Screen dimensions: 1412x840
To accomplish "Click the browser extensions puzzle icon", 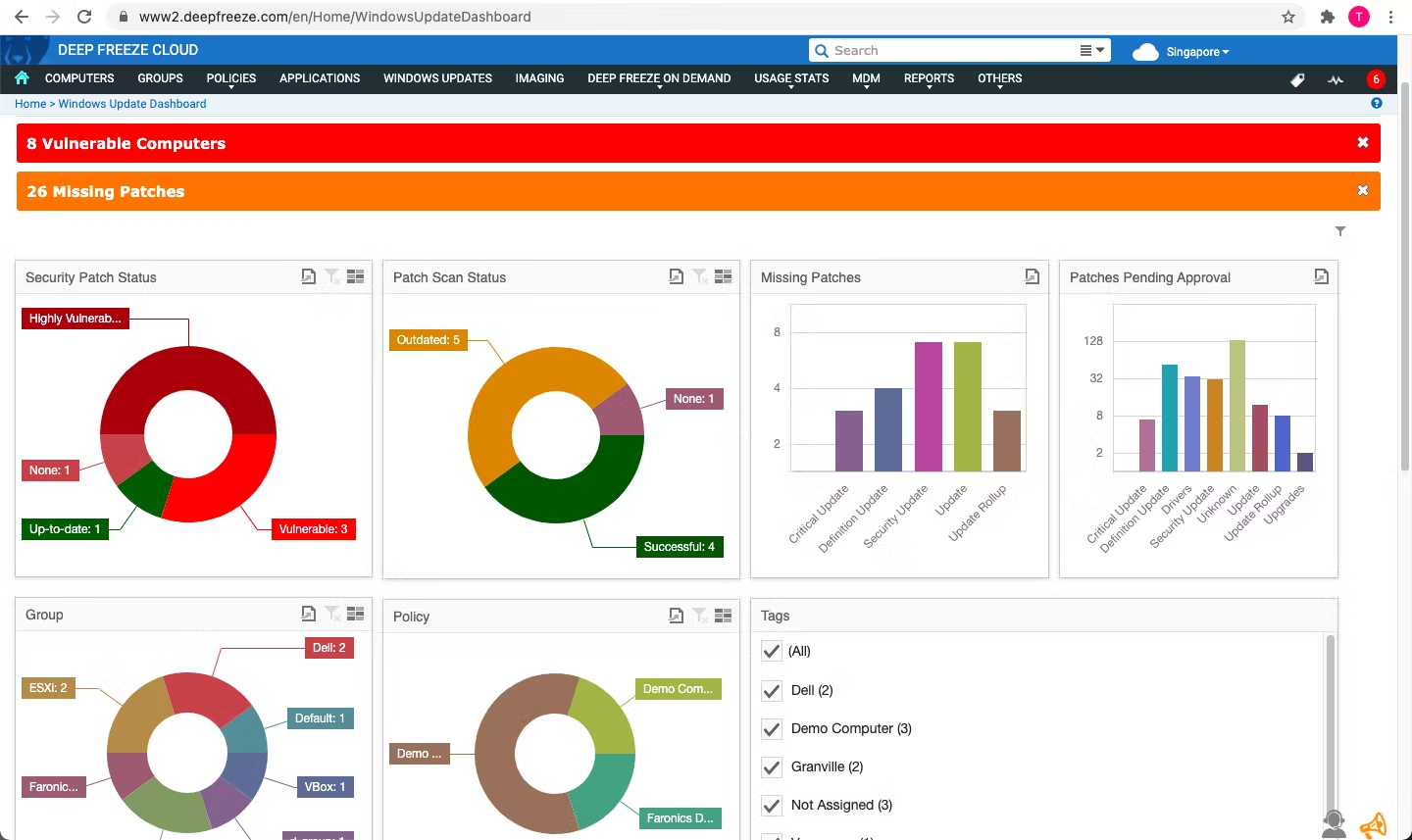I will pyautogui.click(x=1328, y=17).
